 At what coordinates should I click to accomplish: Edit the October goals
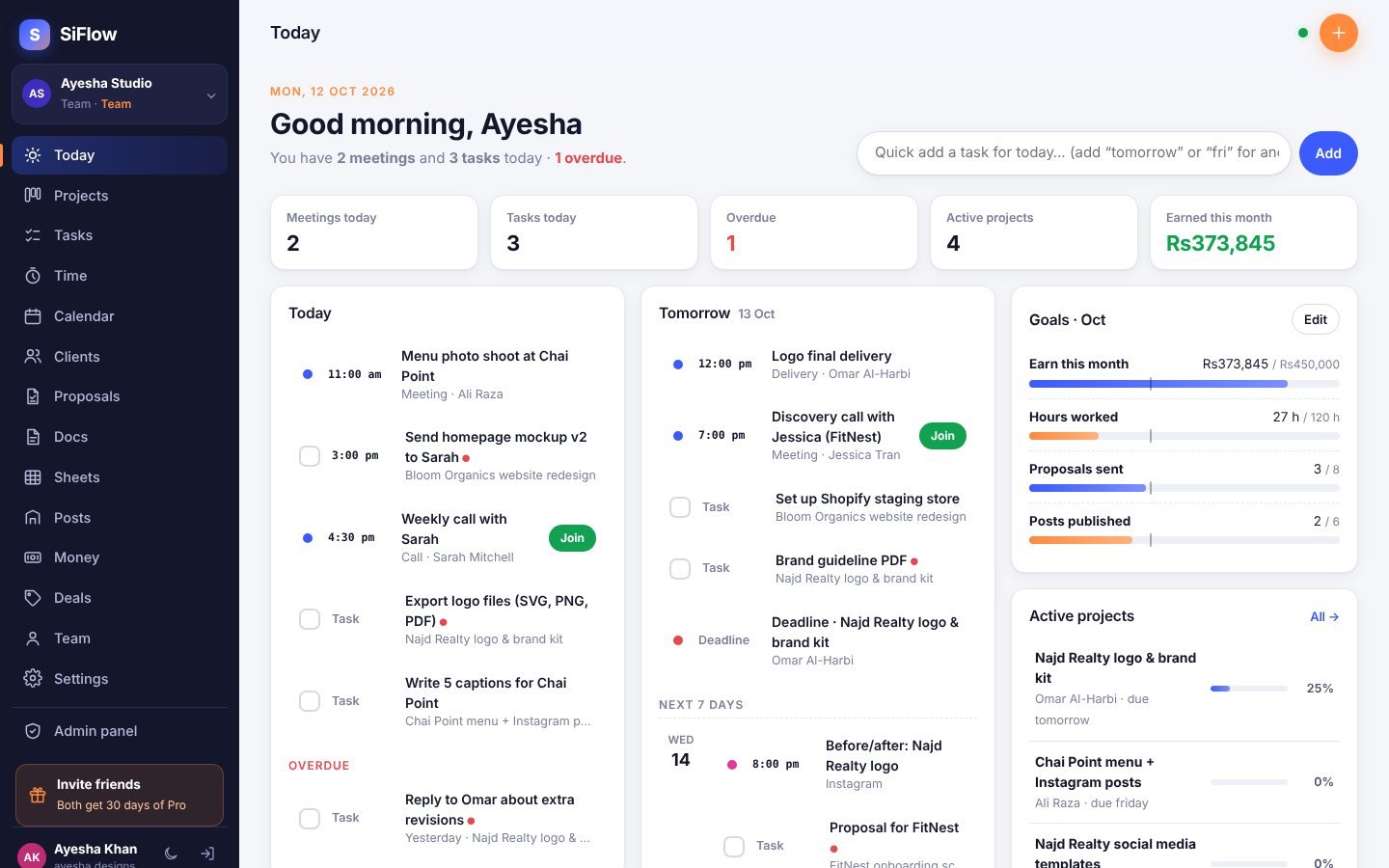click(1316, 320)
